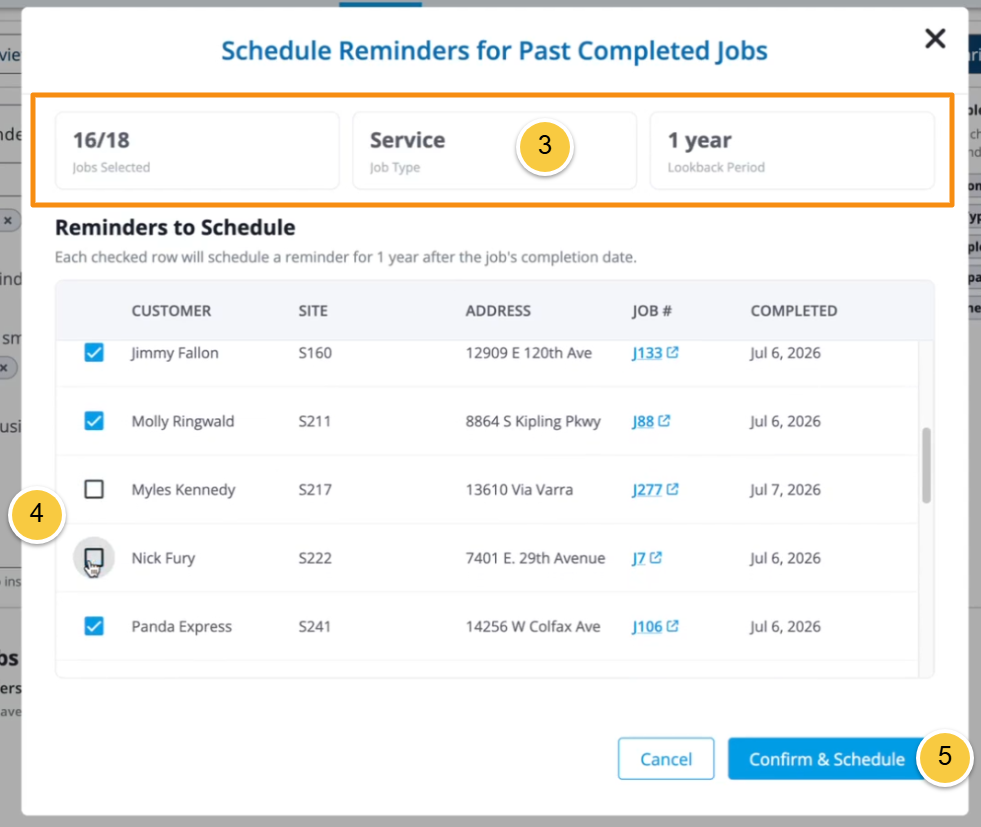Click the reminders list scrollbar thumb
This screenshot has height=827, width=981.
(x=926, y=465)
